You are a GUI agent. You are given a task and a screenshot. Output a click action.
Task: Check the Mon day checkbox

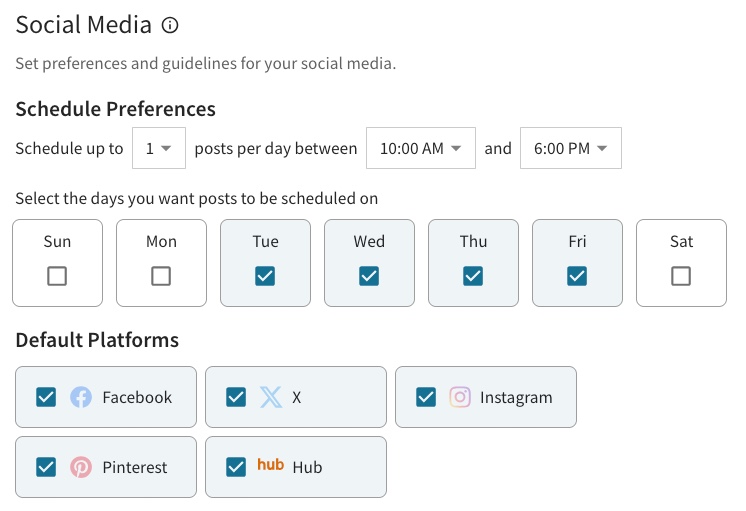161,276
